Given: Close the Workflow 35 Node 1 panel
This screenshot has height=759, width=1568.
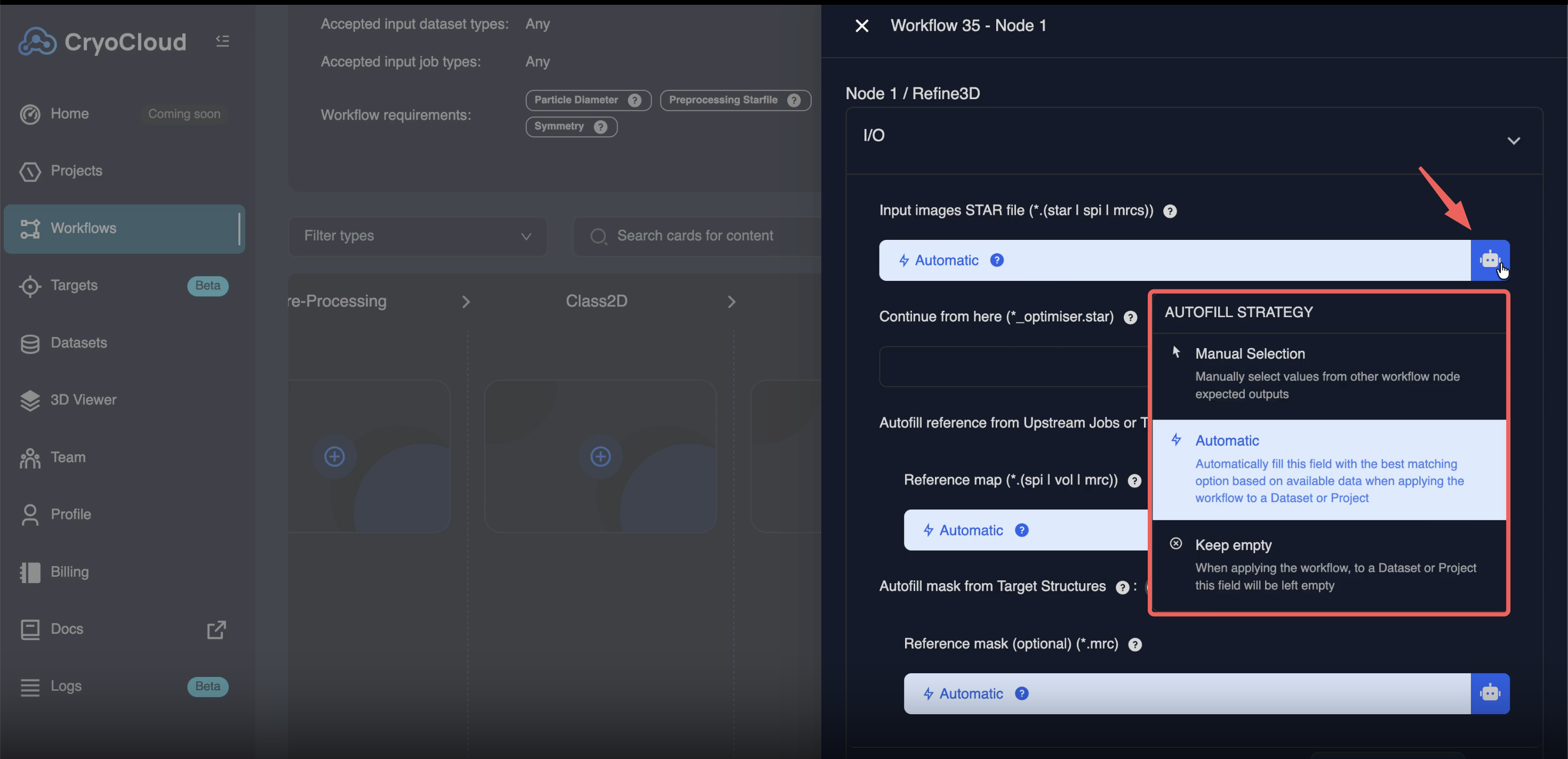Looking at the screenshot, I should pyautogui.click(x=861, y=26).
